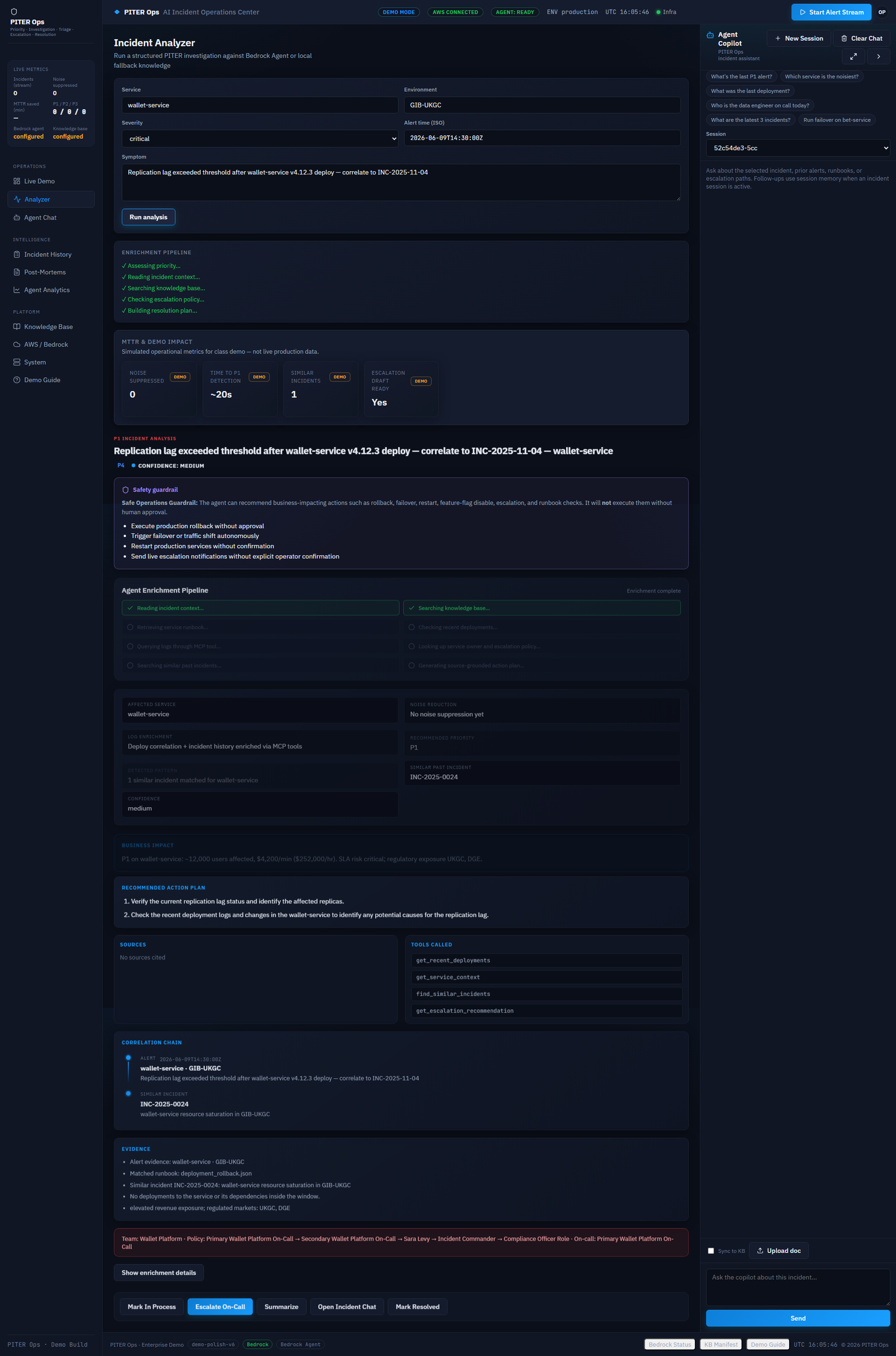Image resolution: width=896 pixels, height=1356 pixels.
Task: Select Checking recent deployments step
Action: pyautogui.click(x=542, y=627)
